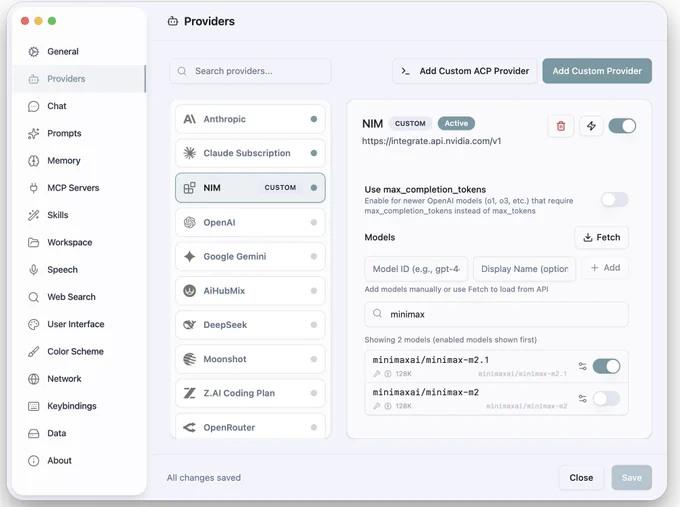Image resolution: width=680 pixels, height=507 pixels.
Task: Click Add Custom ACP Provider
Action: point(465,71)
